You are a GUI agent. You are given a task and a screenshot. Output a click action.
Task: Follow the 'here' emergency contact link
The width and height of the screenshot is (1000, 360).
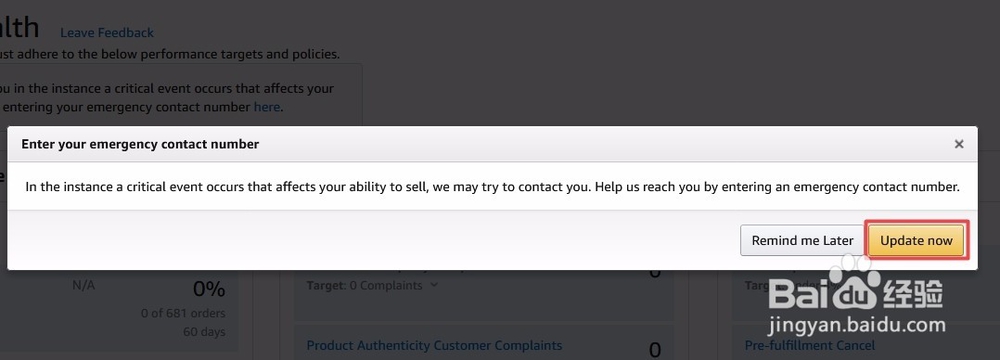point(267,107)
